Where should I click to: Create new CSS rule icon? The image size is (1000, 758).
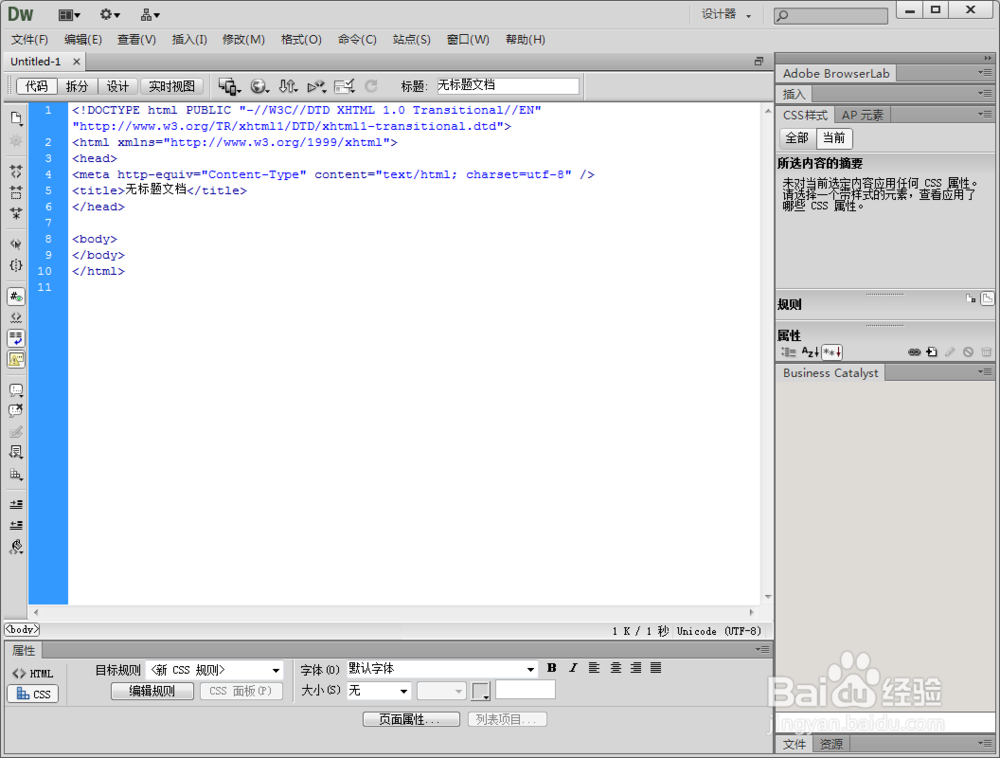point(932,352)
